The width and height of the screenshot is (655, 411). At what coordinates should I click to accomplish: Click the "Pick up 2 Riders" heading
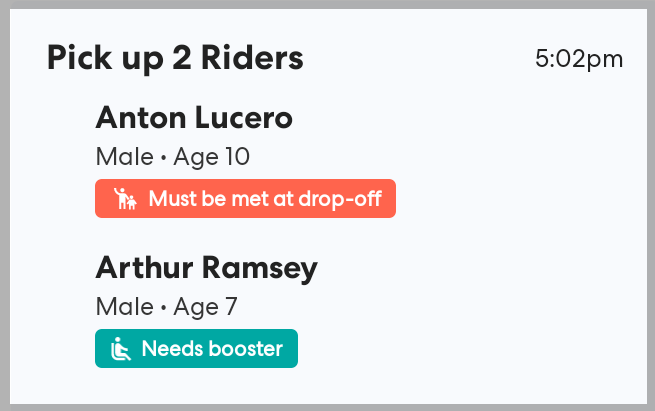point(175,58)
